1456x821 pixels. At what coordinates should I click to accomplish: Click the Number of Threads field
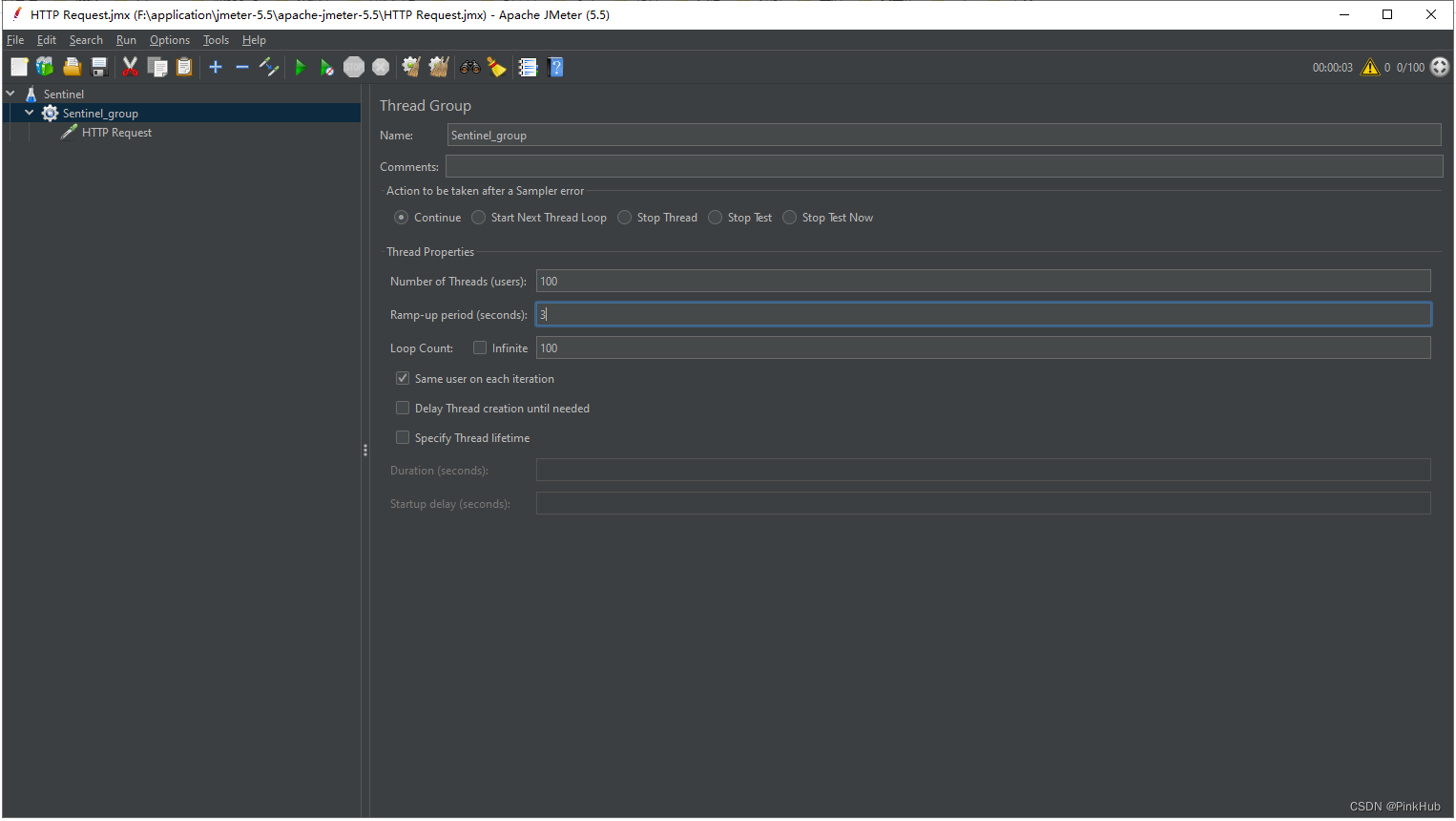click(983, 282)
